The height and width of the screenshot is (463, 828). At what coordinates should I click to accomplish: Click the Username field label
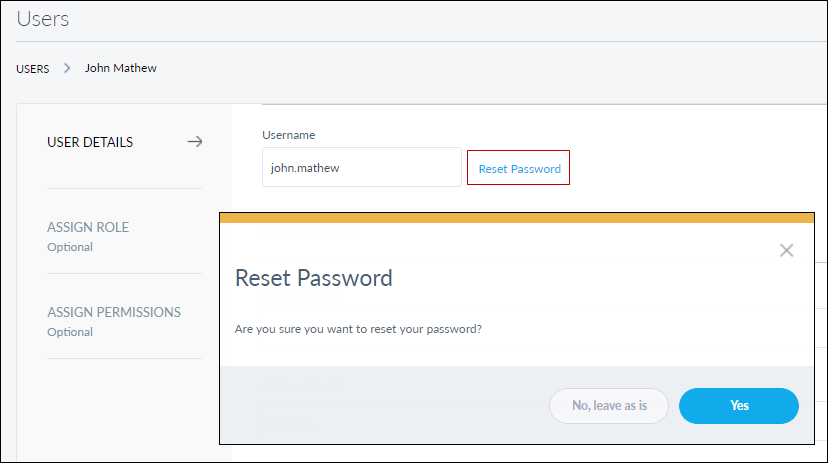[289, 134]
